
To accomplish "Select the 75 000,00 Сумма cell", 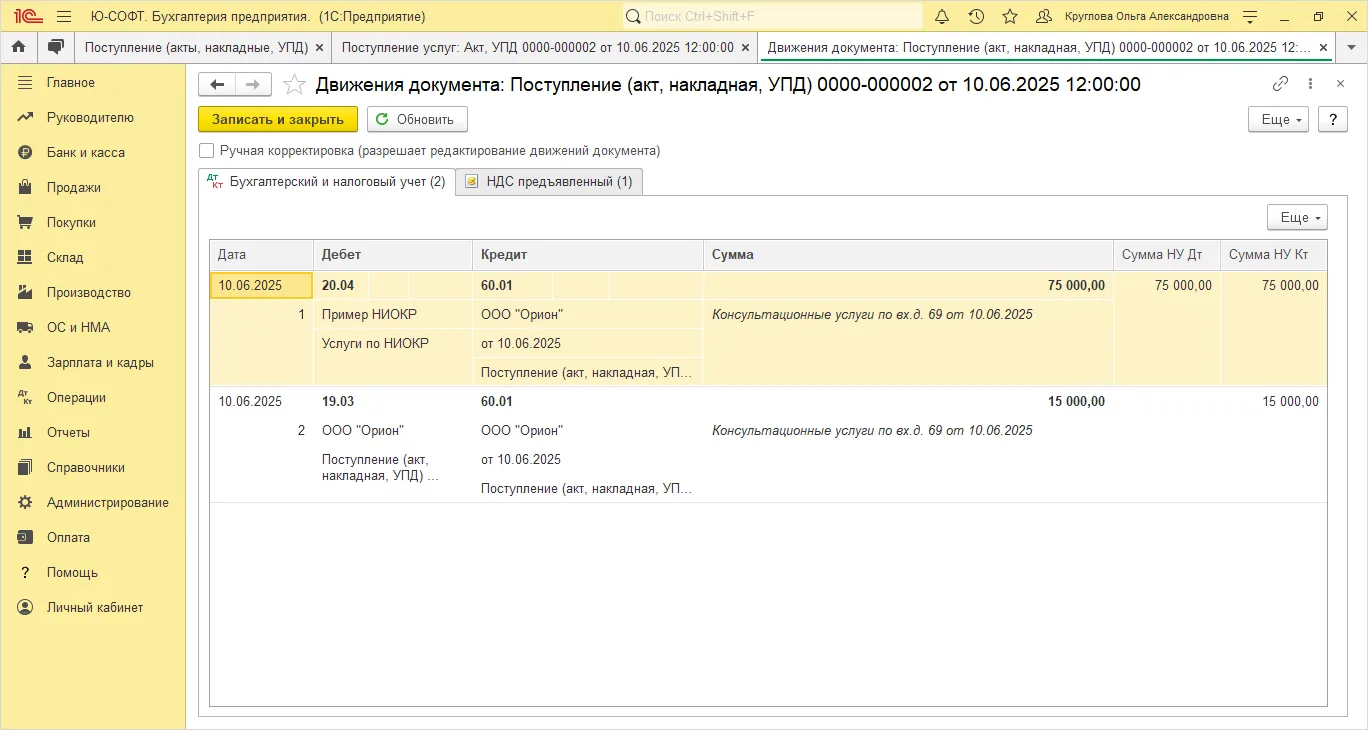I will [908, 286].
